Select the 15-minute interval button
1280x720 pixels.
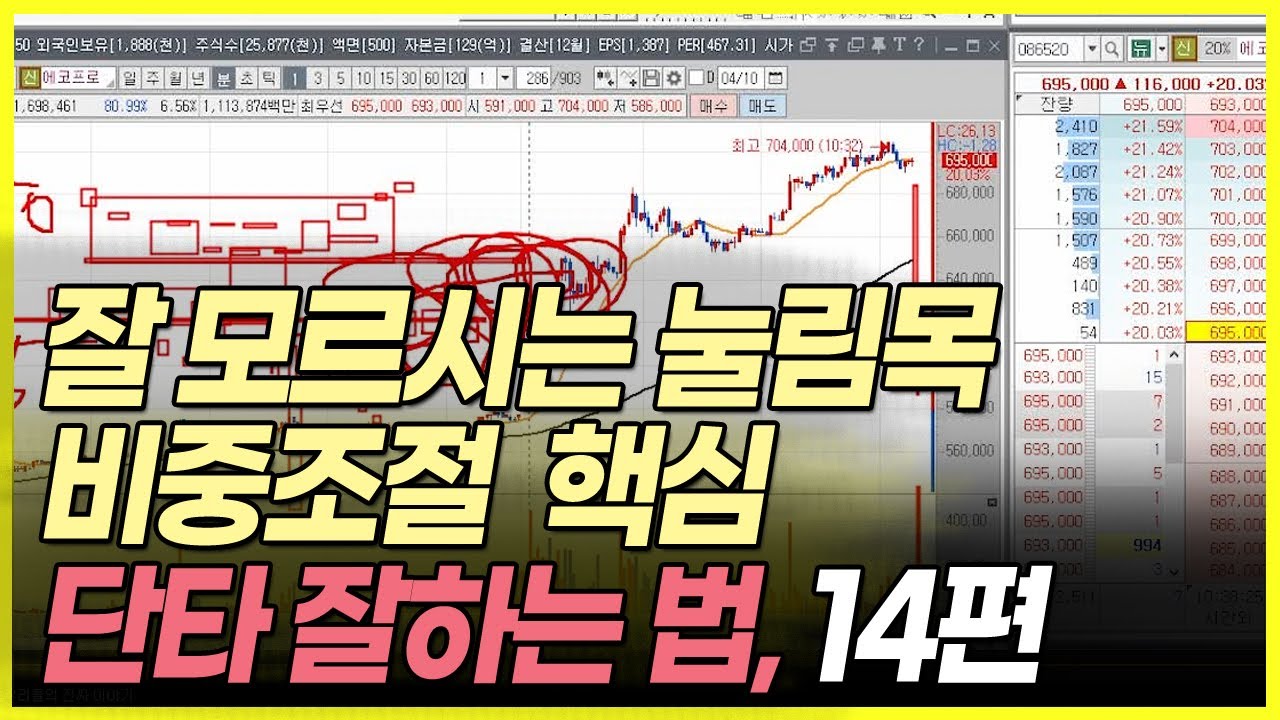pyautogui.click(x=386, y=79)
